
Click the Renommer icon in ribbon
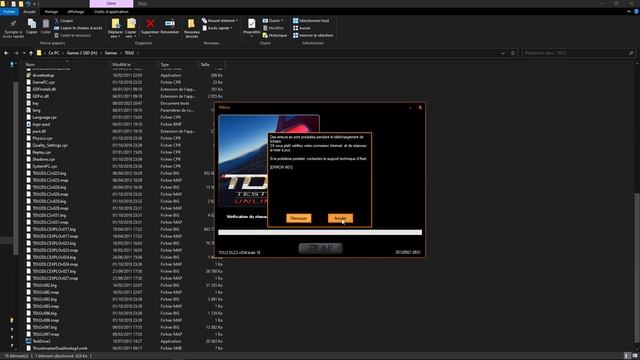click(169, 24)
